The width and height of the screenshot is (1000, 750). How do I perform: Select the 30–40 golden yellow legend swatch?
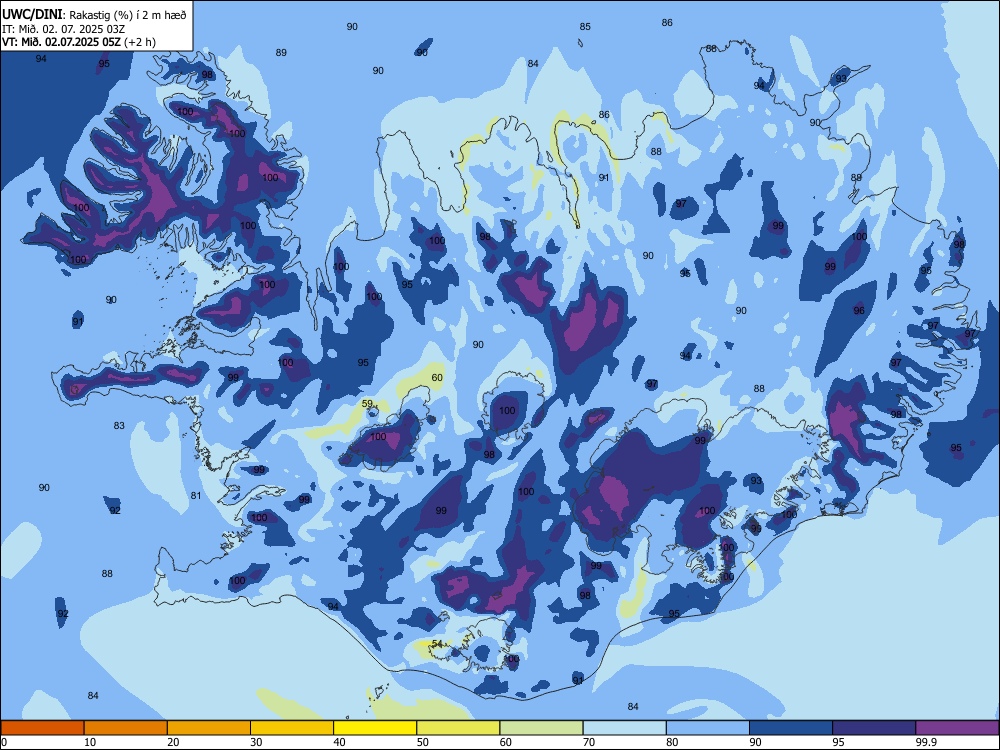click(292, 728)
